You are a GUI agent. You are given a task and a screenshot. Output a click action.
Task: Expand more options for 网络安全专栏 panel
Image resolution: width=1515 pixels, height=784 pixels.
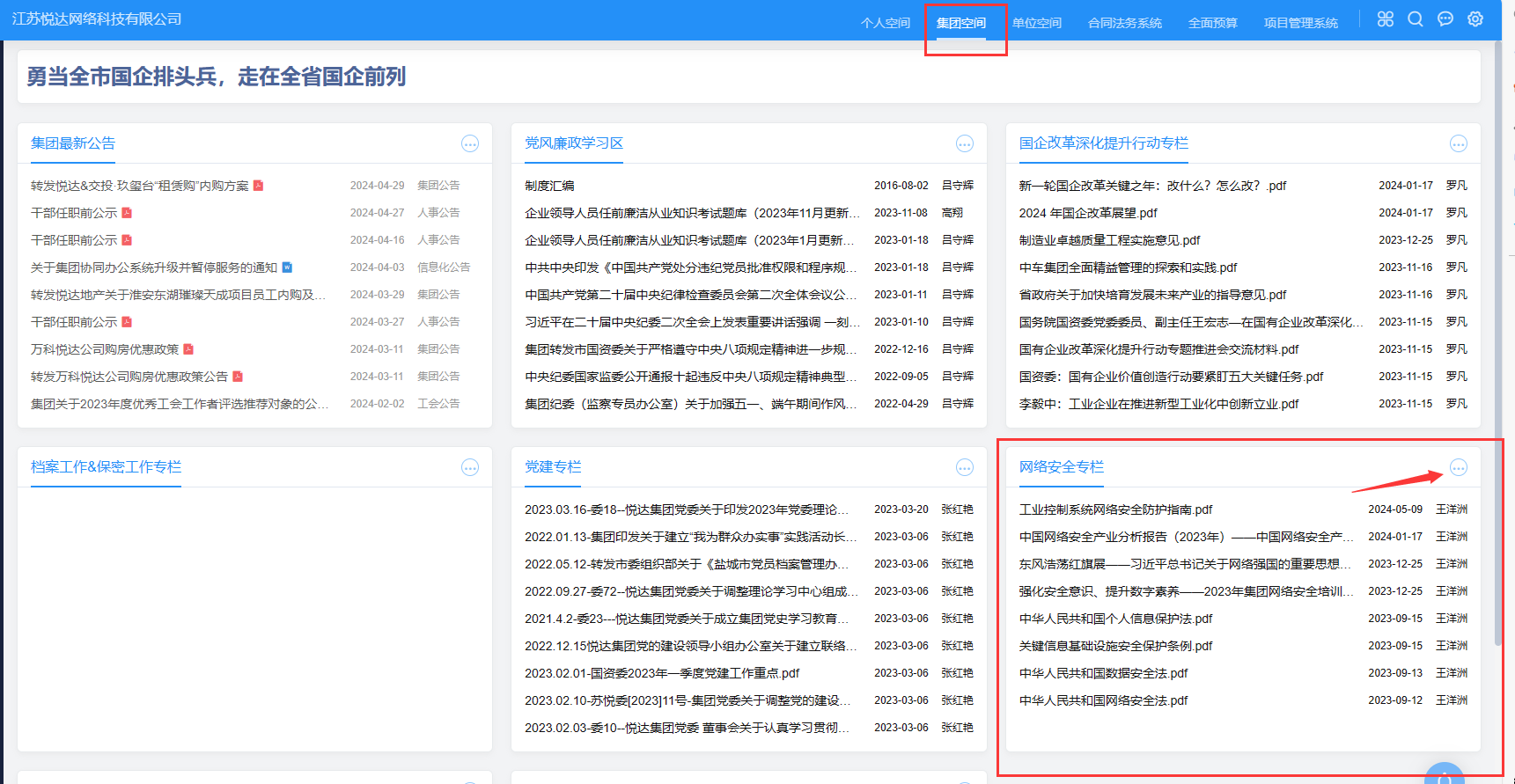tap(1459, 467)
